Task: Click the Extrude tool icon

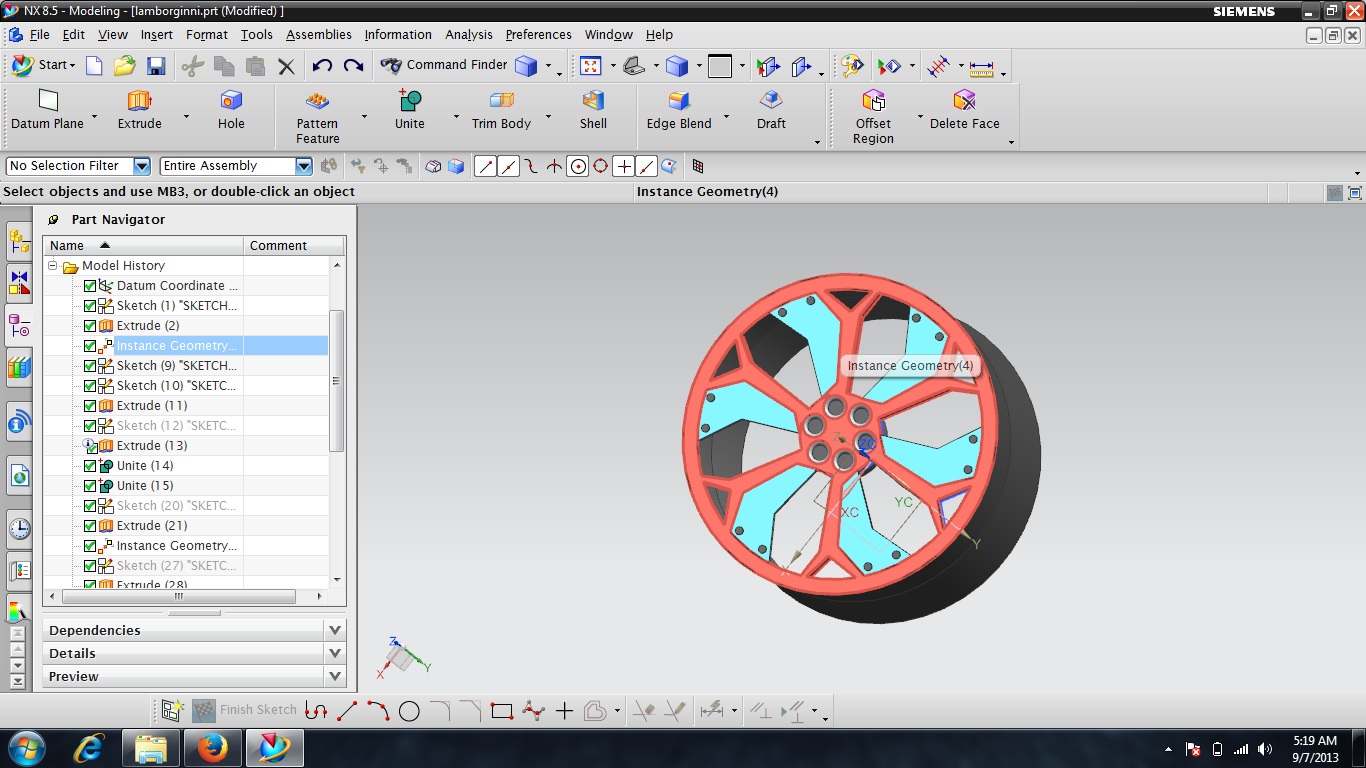Action: (x=139, y=101)
